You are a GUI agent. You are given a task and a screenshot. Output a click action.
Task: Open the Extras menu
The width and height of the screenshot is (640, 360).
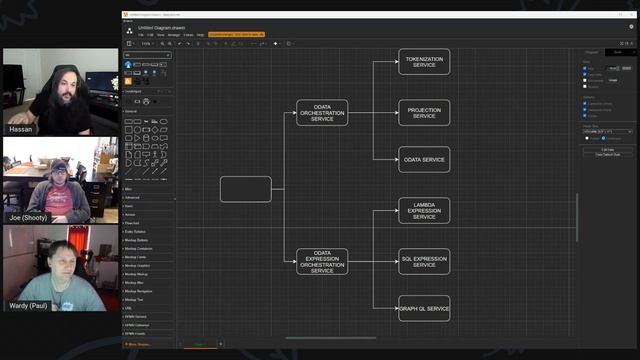188,35
